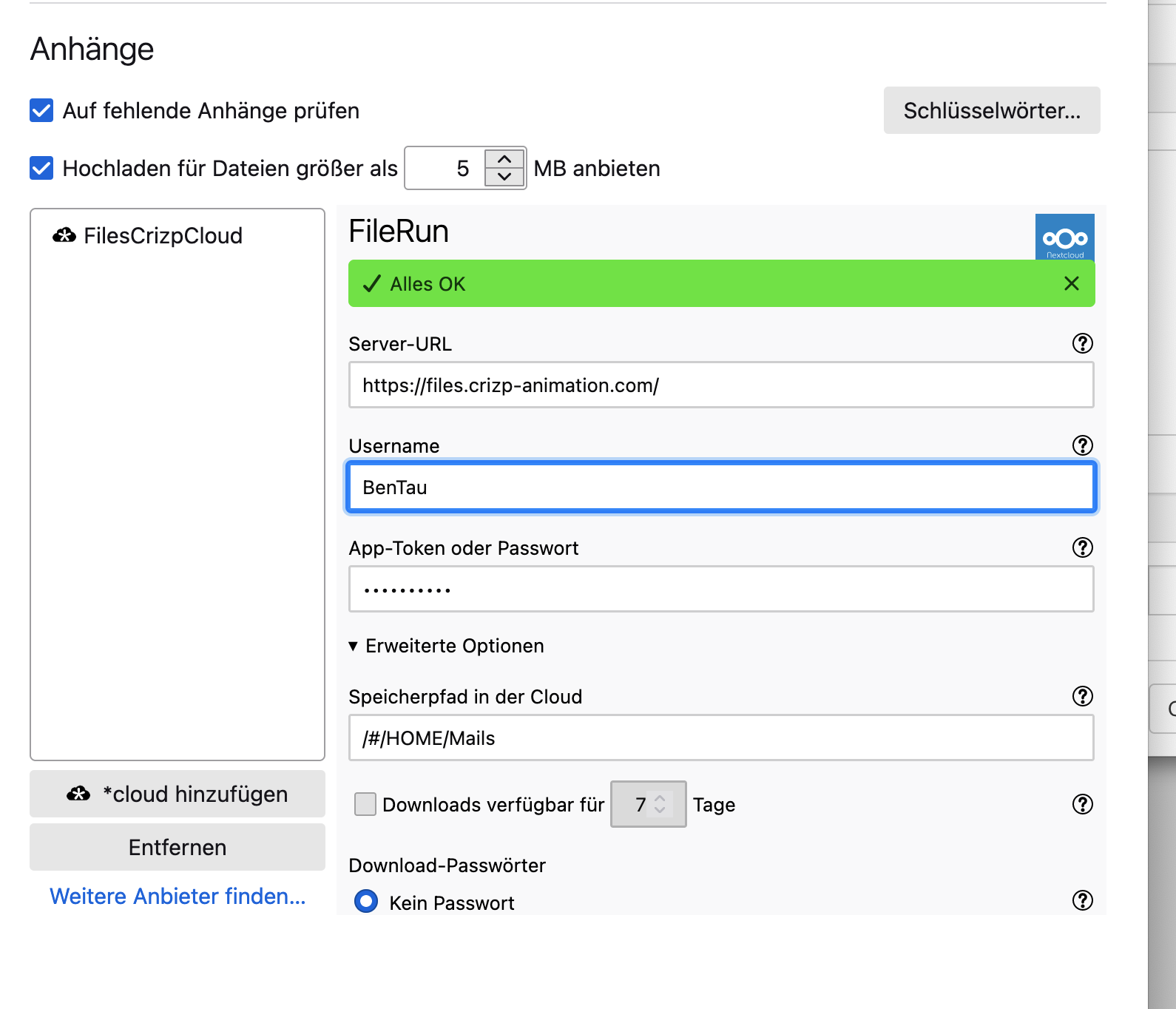Focus the Server-URL input field
Image resolution: width=1176 pixels, height=1009 pixels.
(x=721, y=385)
